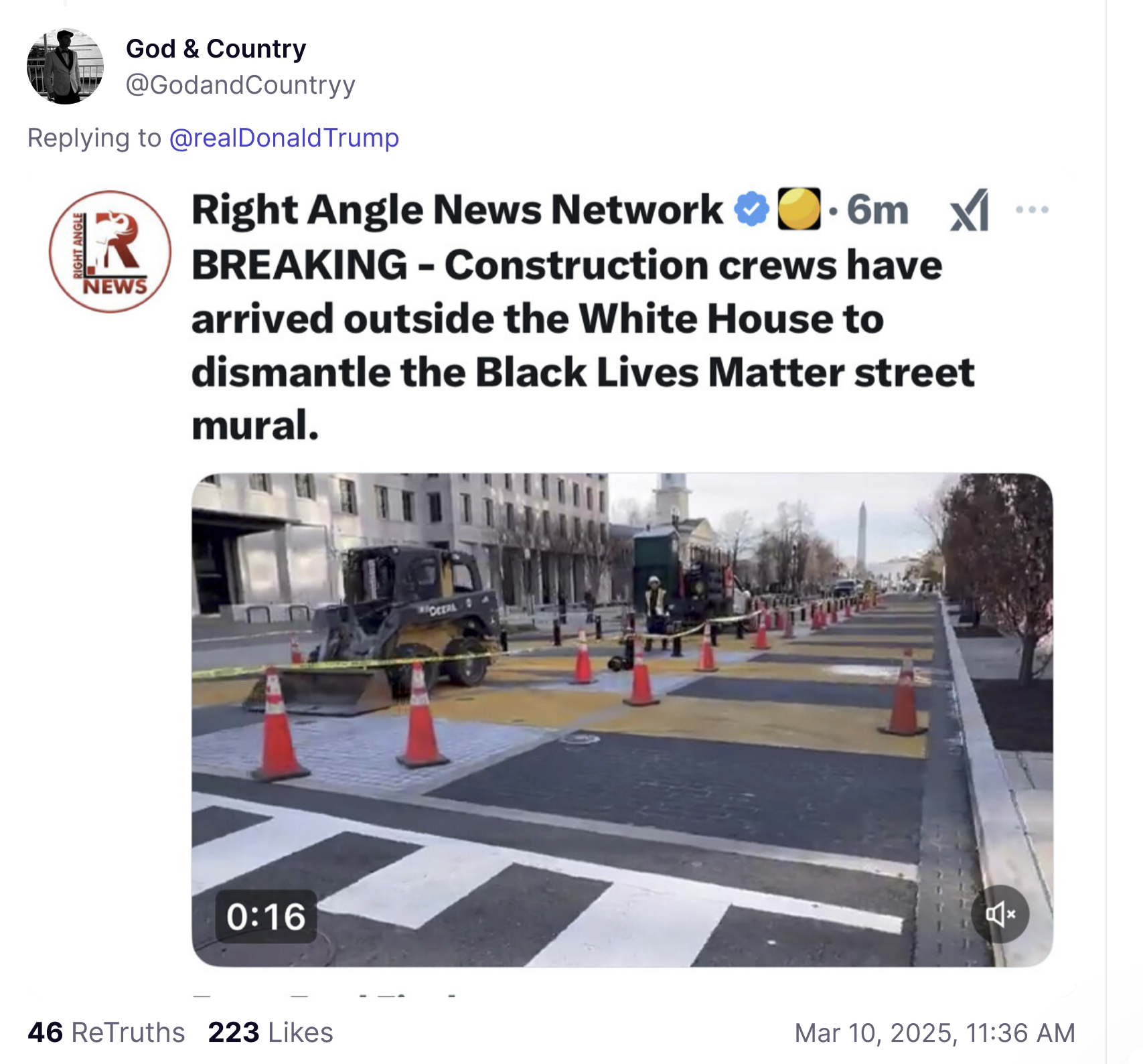
Task: Open the three-dot more options menu
Action: click(x=1031, y=210)
